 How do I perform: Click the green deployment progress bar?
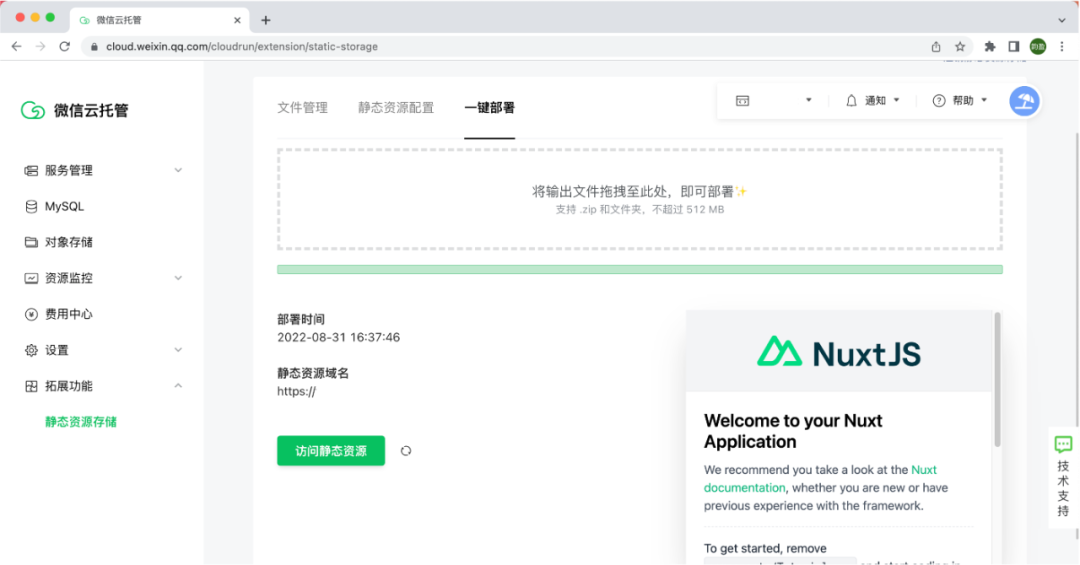640,269
